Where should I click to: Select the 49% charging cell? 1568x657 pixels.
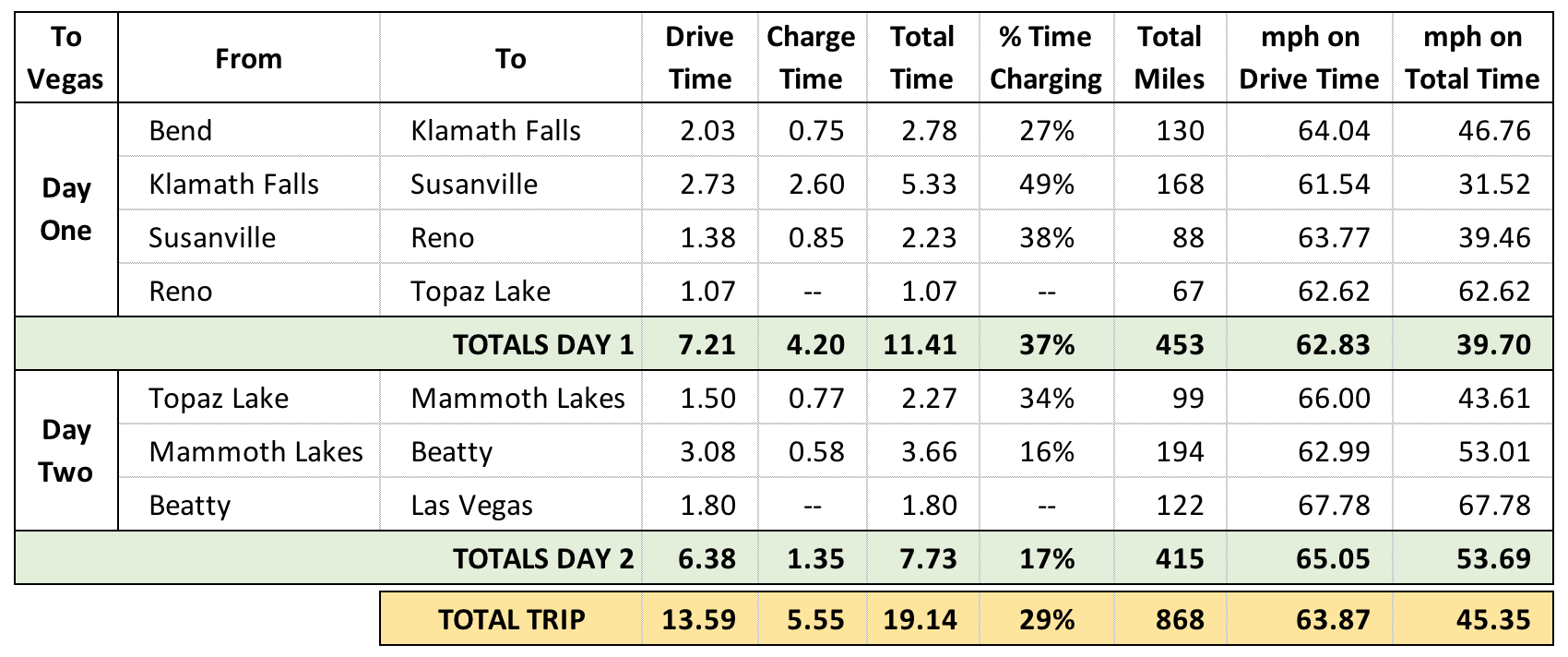pos(1046,184)
